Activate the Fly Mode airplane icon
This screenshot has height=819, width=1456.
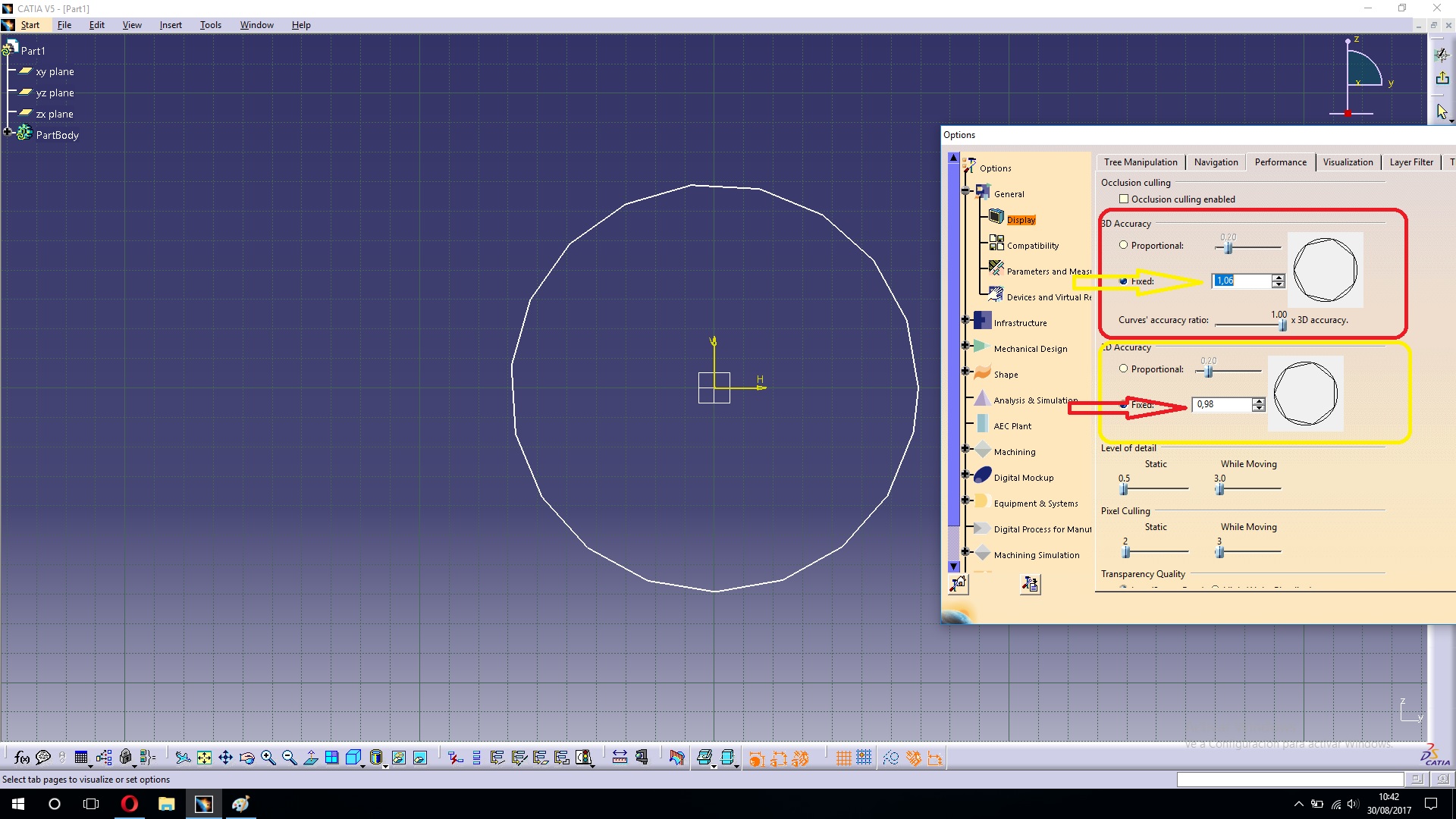[182, 757]
